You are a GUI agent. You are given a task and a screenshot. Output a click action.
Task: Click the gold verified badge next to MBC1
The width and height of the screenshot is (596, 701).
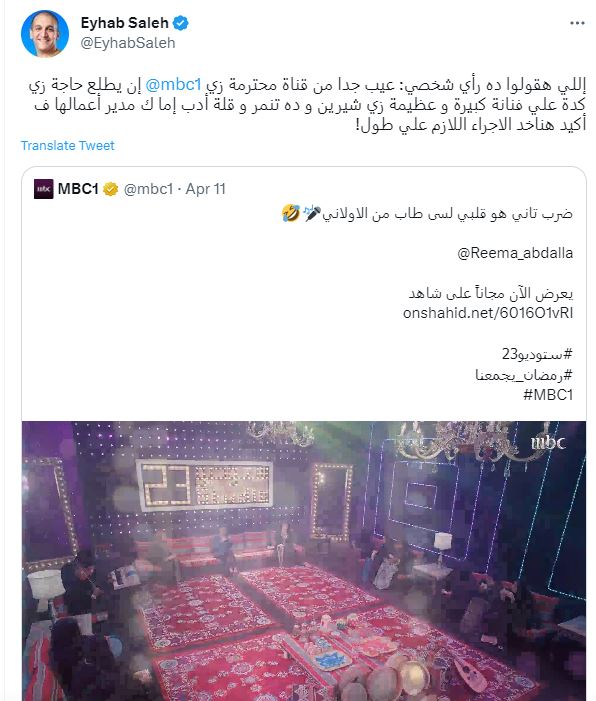(110, 190)
